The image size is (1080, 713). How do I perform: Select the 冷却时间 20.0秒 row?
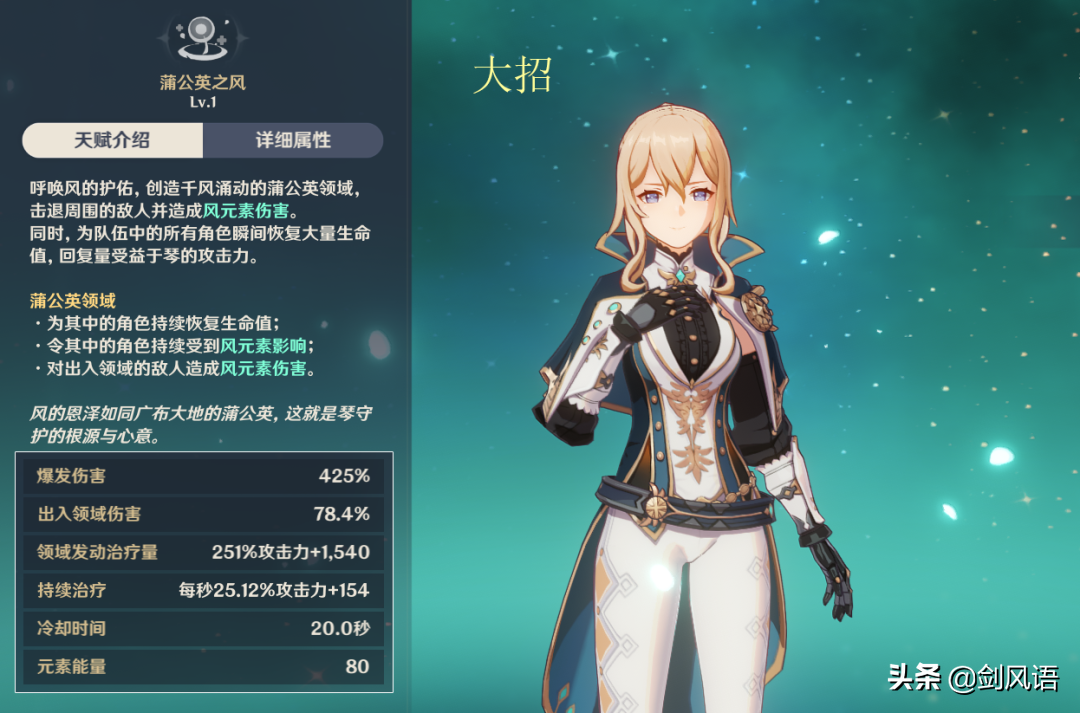(203, 628)
